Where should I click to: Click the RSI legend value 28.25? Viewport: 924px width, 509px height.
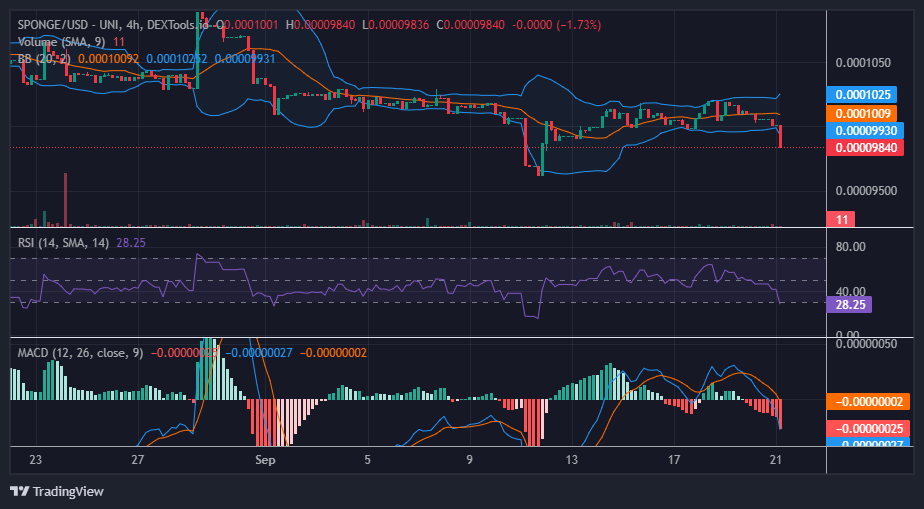tap(131, 243)
